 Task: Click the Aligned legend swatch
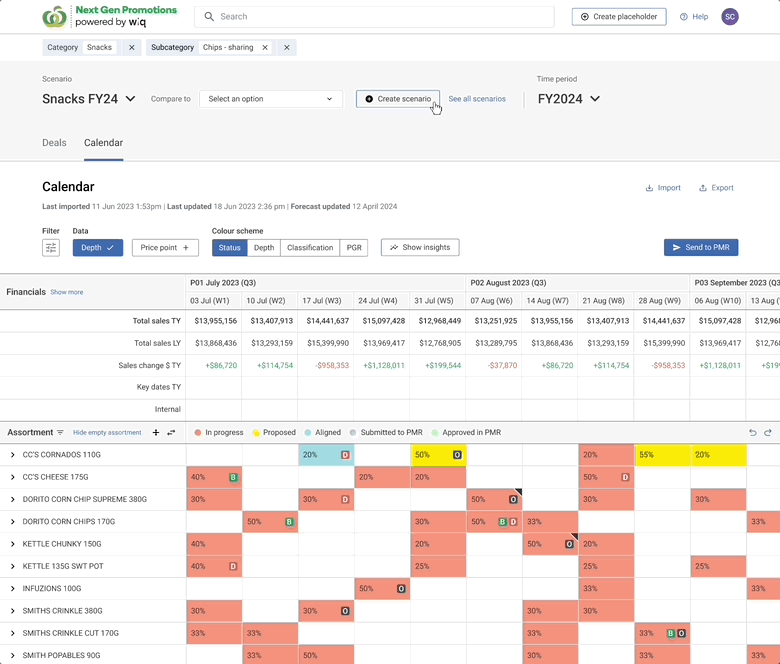(x=308, y=432)
